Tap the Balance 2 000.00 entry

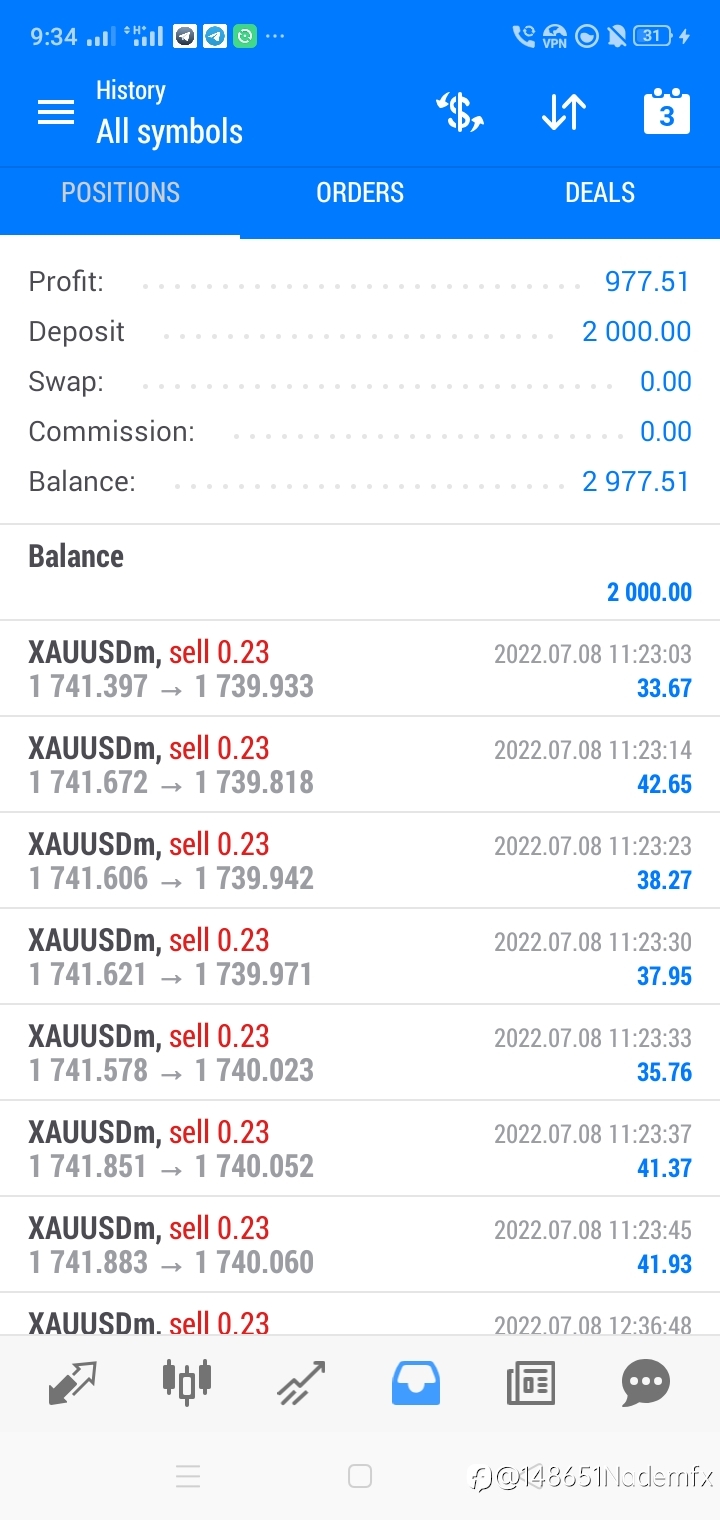point(360,573)
